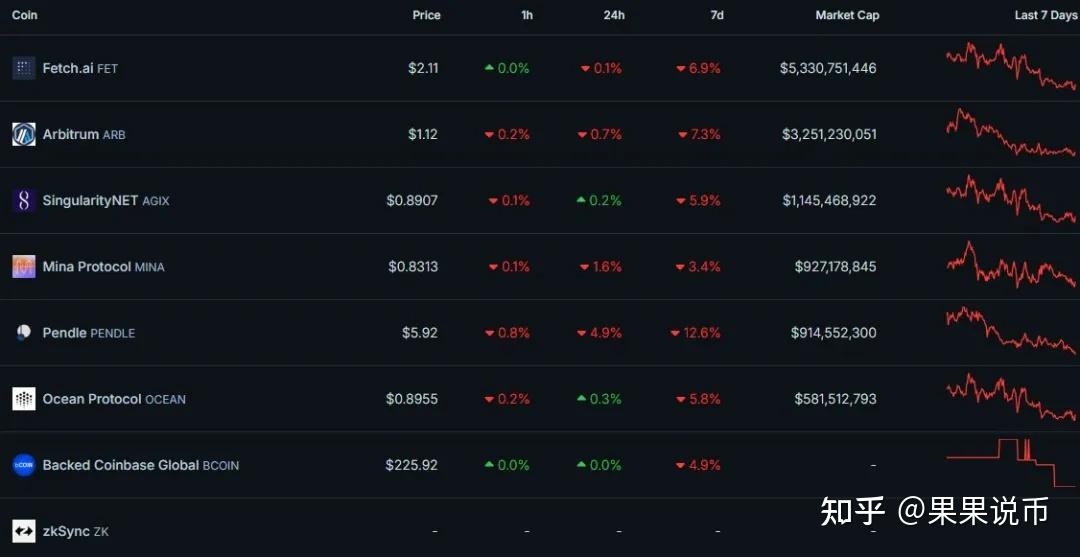1080x557 pixels.
Task: Open the Arbitrum ARB coin link
Action: pyautogui.click(x=84, y=134)
